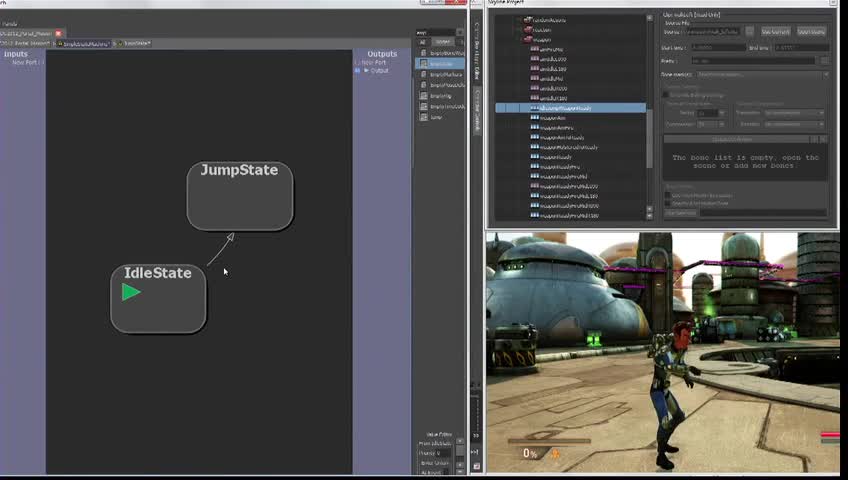848x480 pixels.
Task: Clear the node palette search via the X button
Action: [460, 32]
